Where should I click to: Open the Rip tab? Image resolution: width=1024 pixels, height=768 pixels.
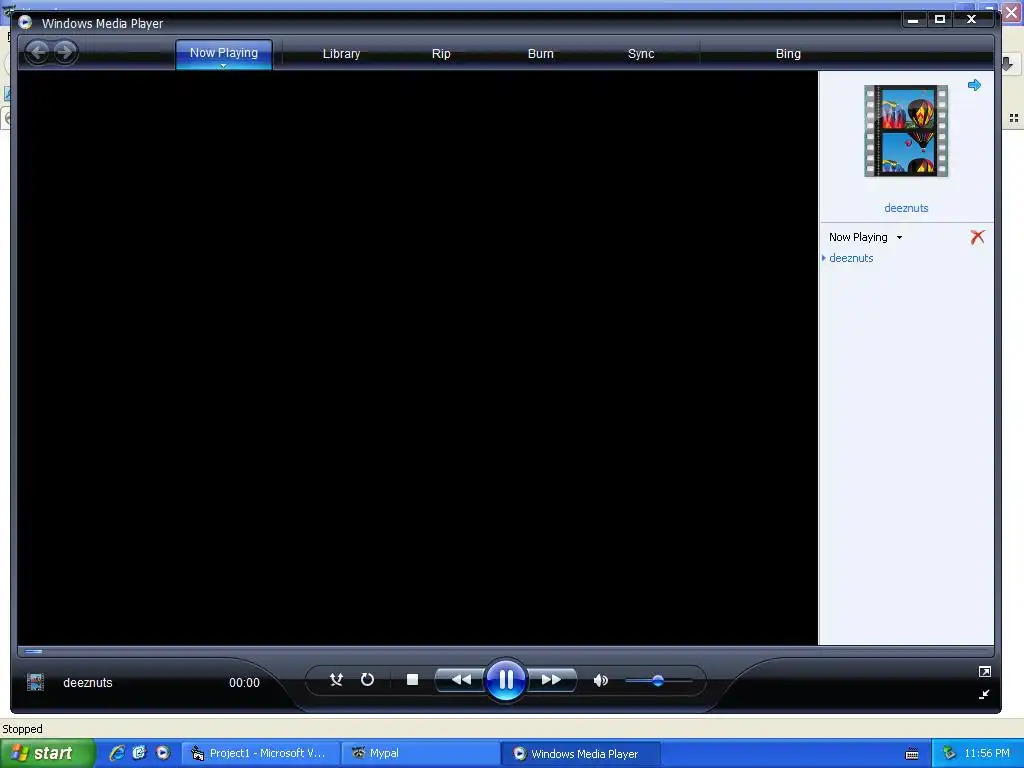point(441,54)
